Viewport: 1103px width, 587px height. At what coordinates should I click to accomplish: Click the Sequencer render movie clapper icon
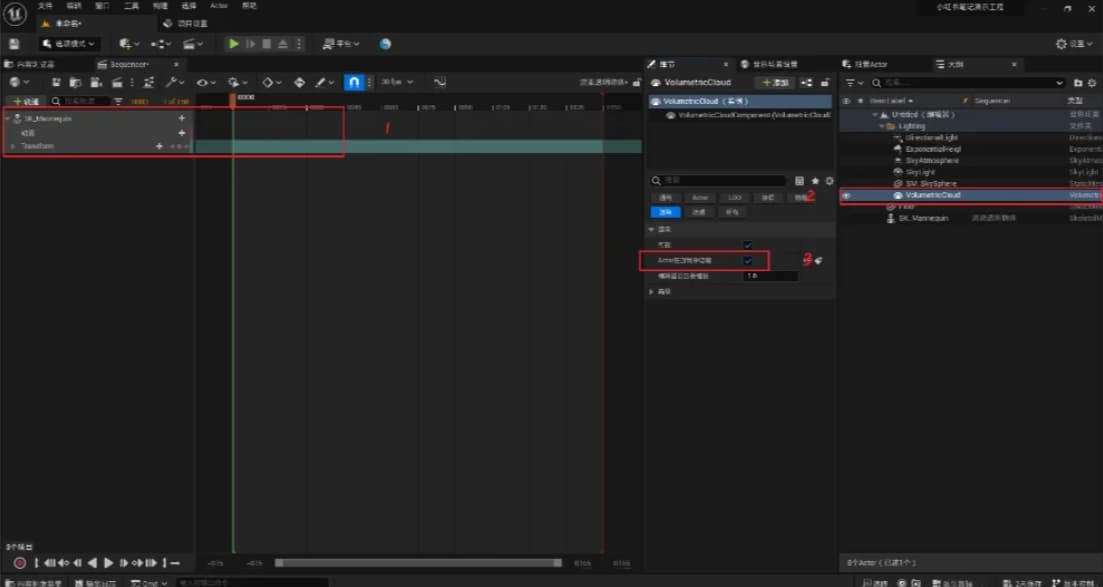click(117, 82)
